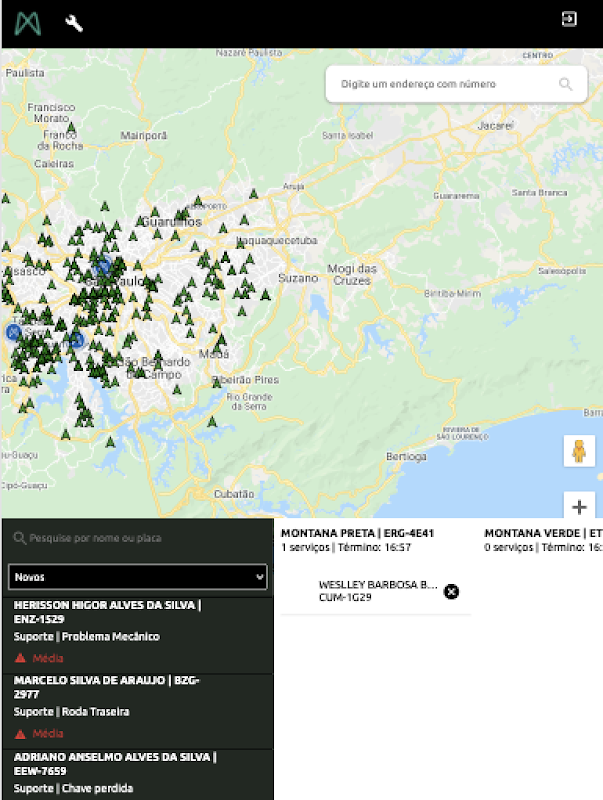
Task: Click the dropdown chevron arrow beside Novos
Action: tap(259, 577)
